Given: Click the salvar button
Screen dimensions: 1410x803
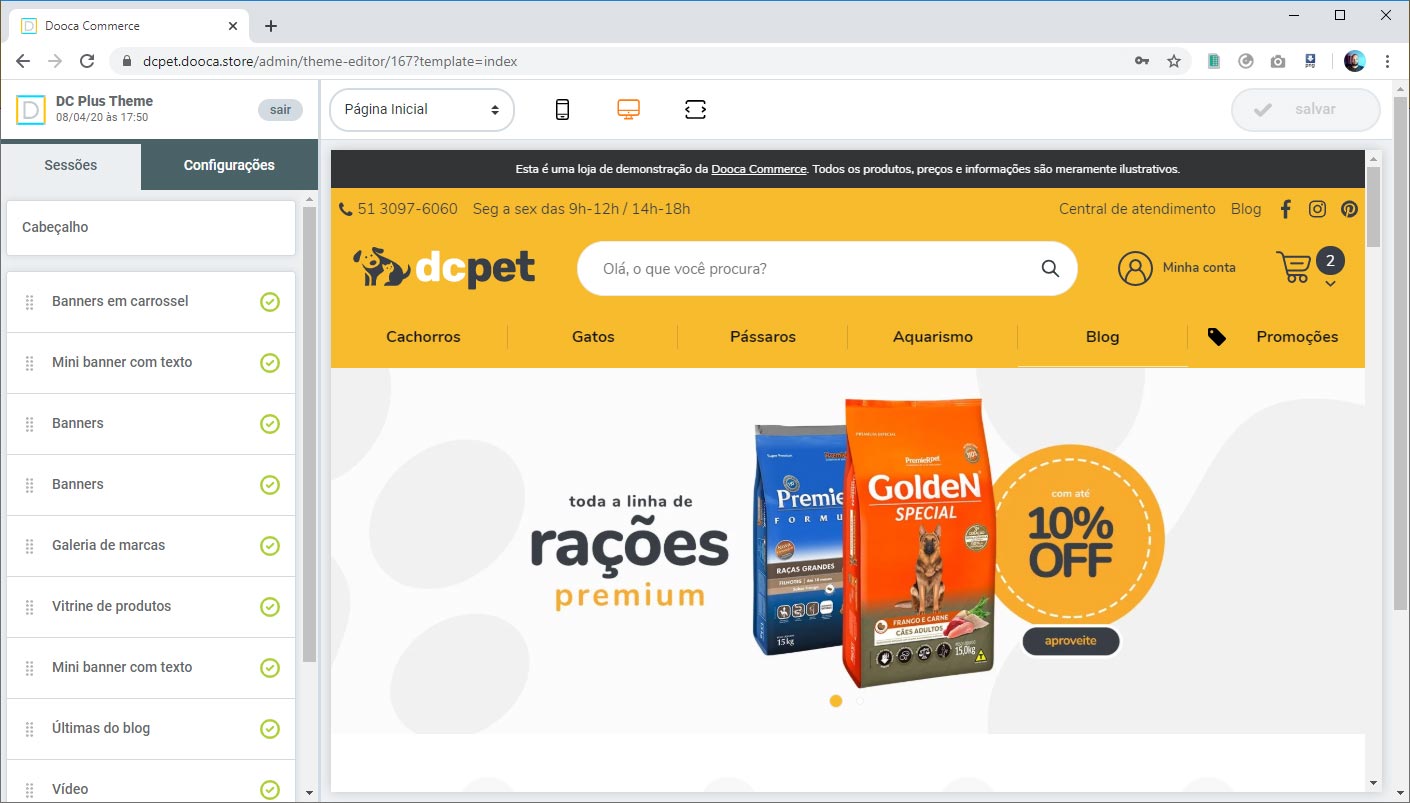Looking at the screenshot, I should click(x=1306, y=110).
